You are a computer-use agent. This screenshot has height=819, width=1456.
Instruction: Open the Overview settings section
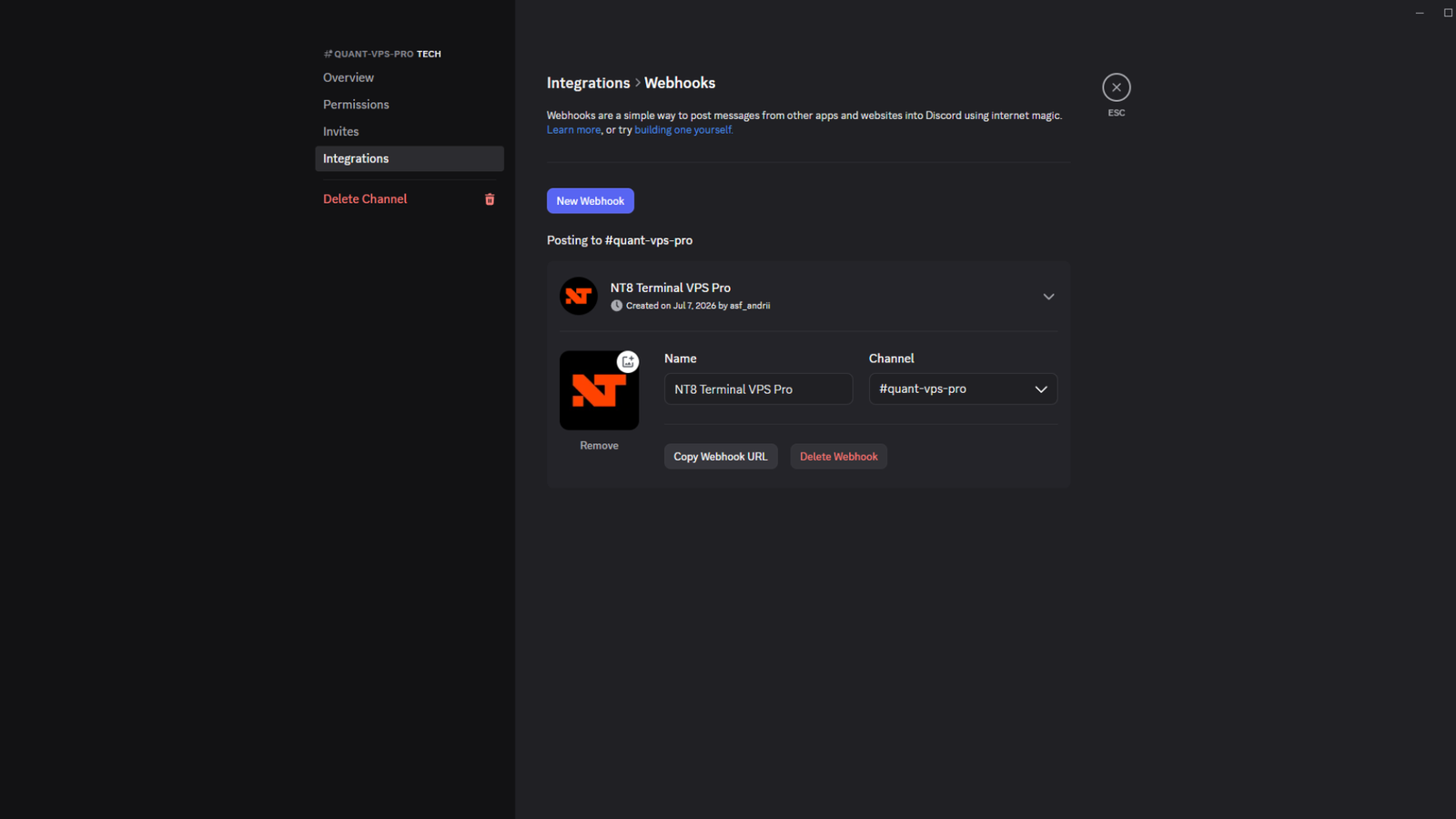[409, 77]
